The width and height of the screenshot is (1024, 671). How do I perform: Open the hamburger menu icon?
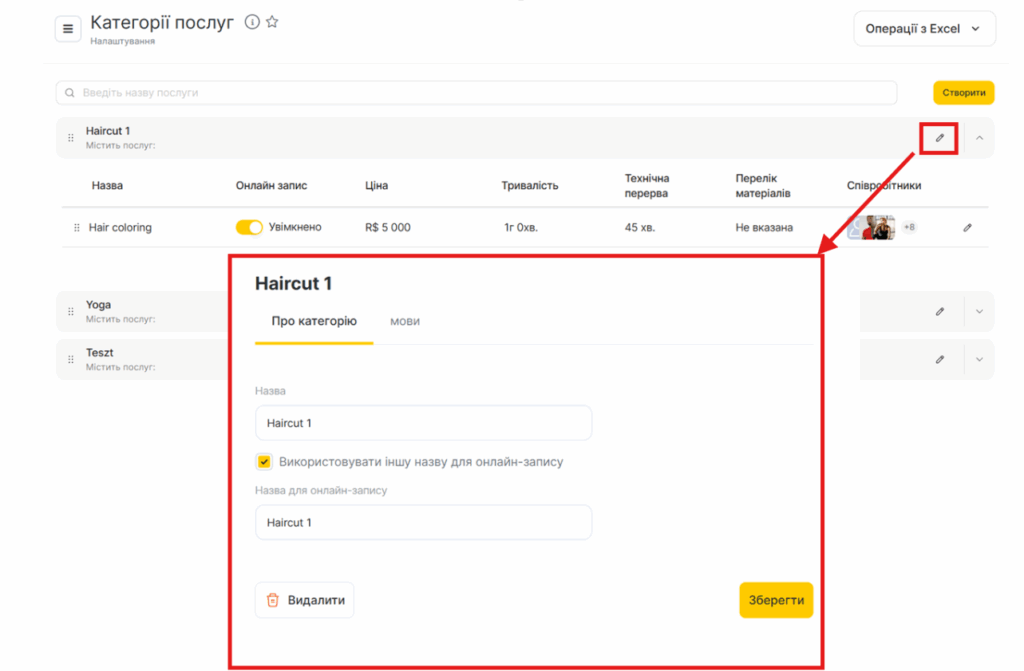coord(68,29)
